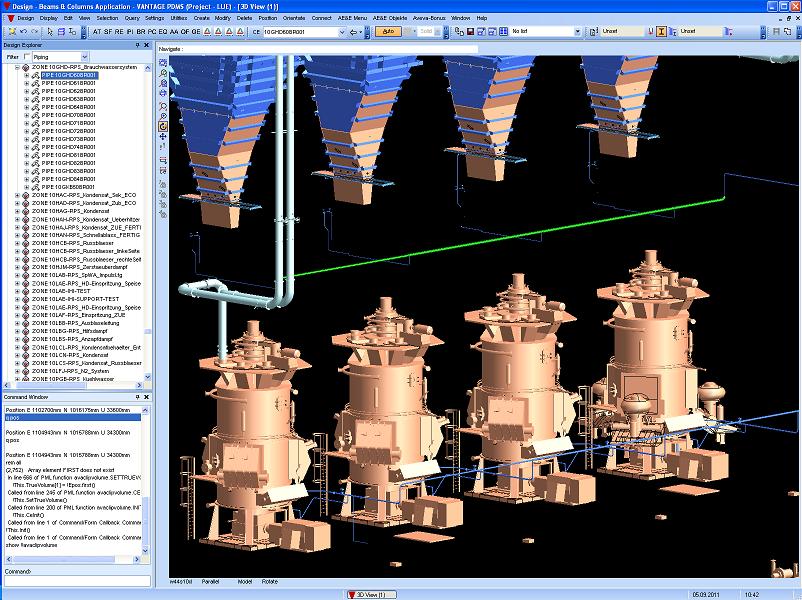Click the orange Auto button
This screenshot has height=600, width=802.
click(x=390, y=31)
